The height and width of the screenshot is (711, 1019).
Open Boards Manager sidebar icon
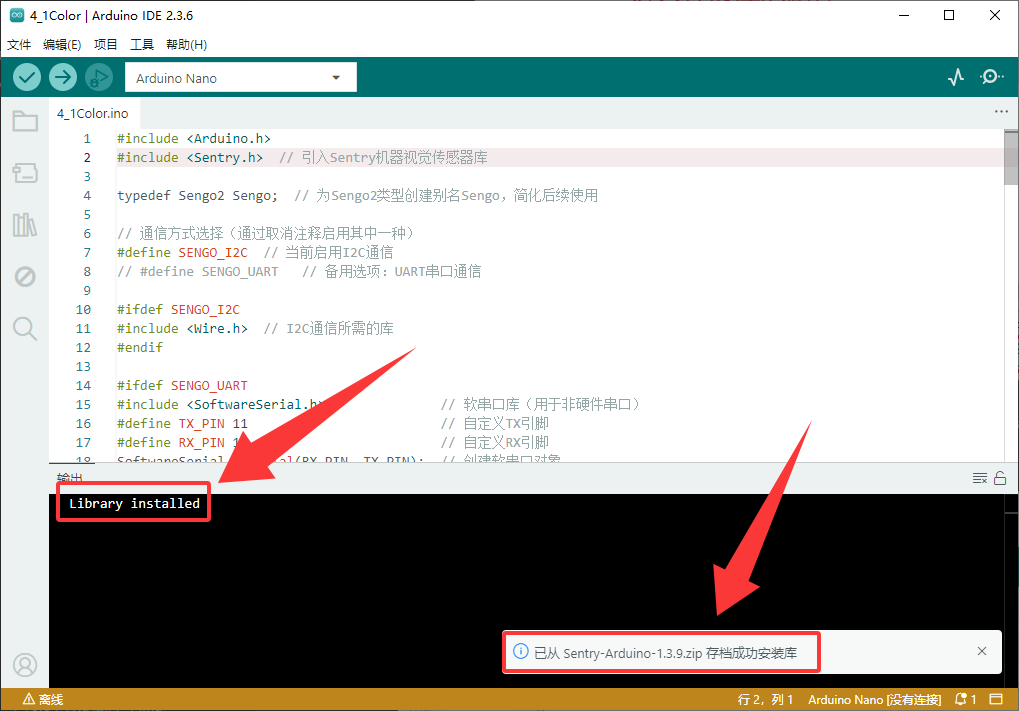coord(25,173)
